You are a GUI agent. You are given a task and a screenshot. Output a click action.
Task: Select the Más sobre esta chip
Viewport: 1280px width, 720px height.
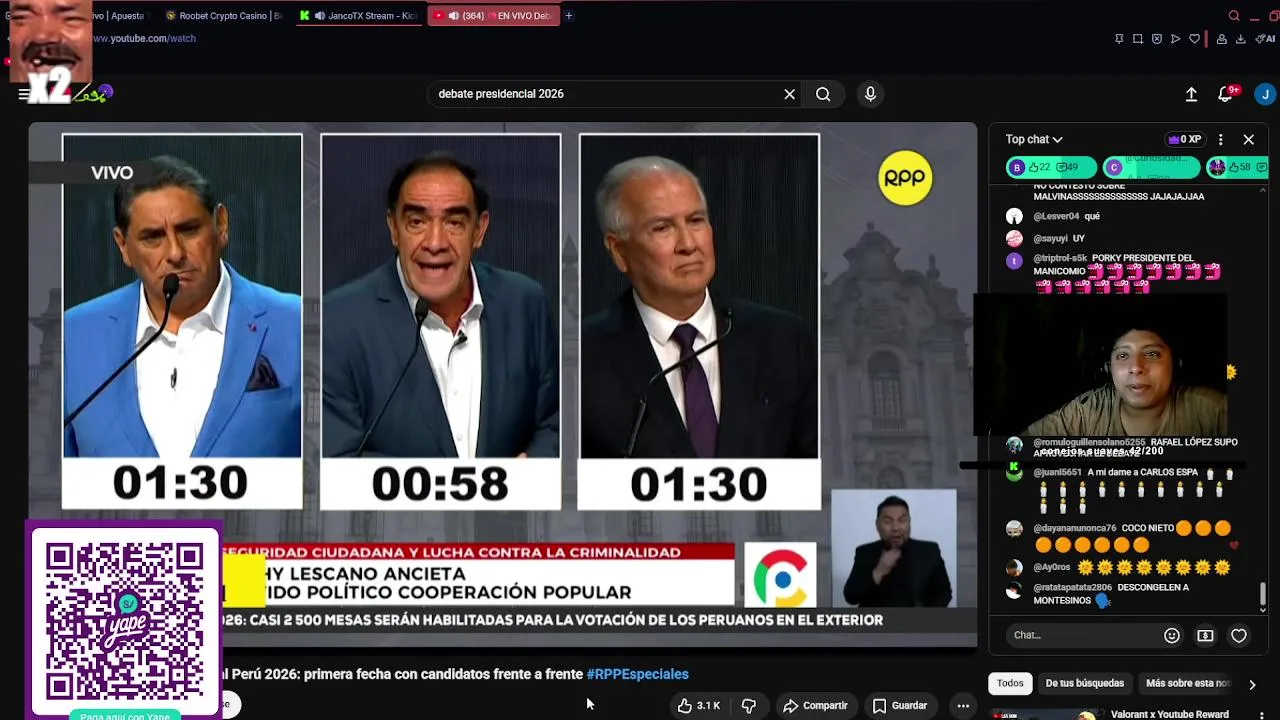coord(1187,683)
